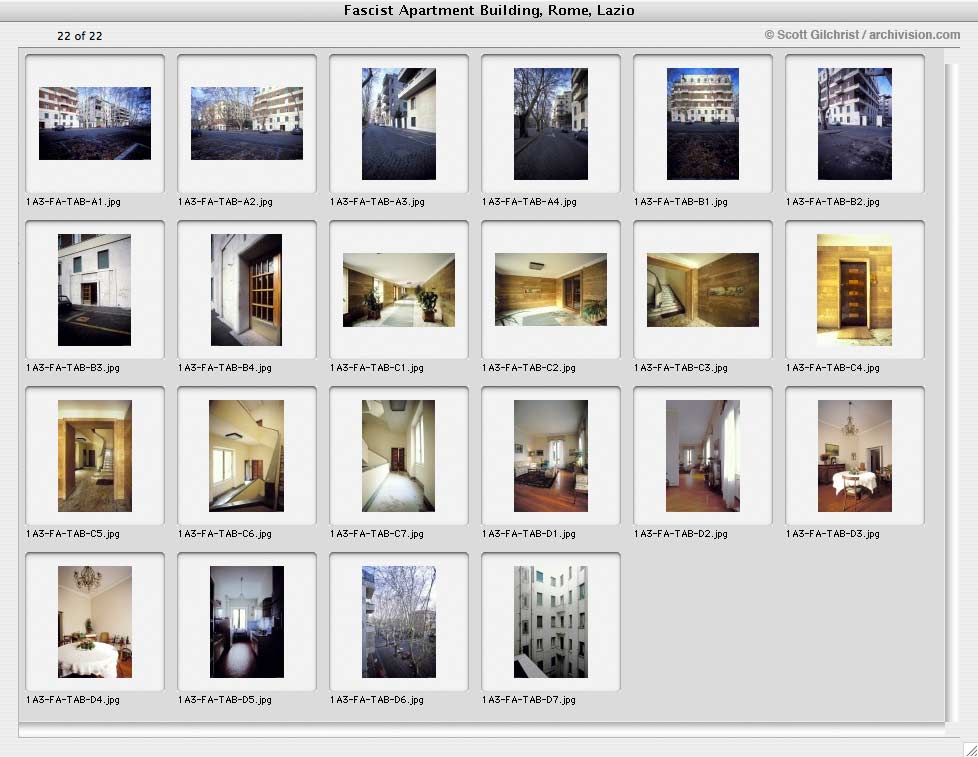Screen dimensions: 978x757
Task: Select thumbnail 1A3-FA-TAB-A2.jpg
Action: (x=247, y=123)
